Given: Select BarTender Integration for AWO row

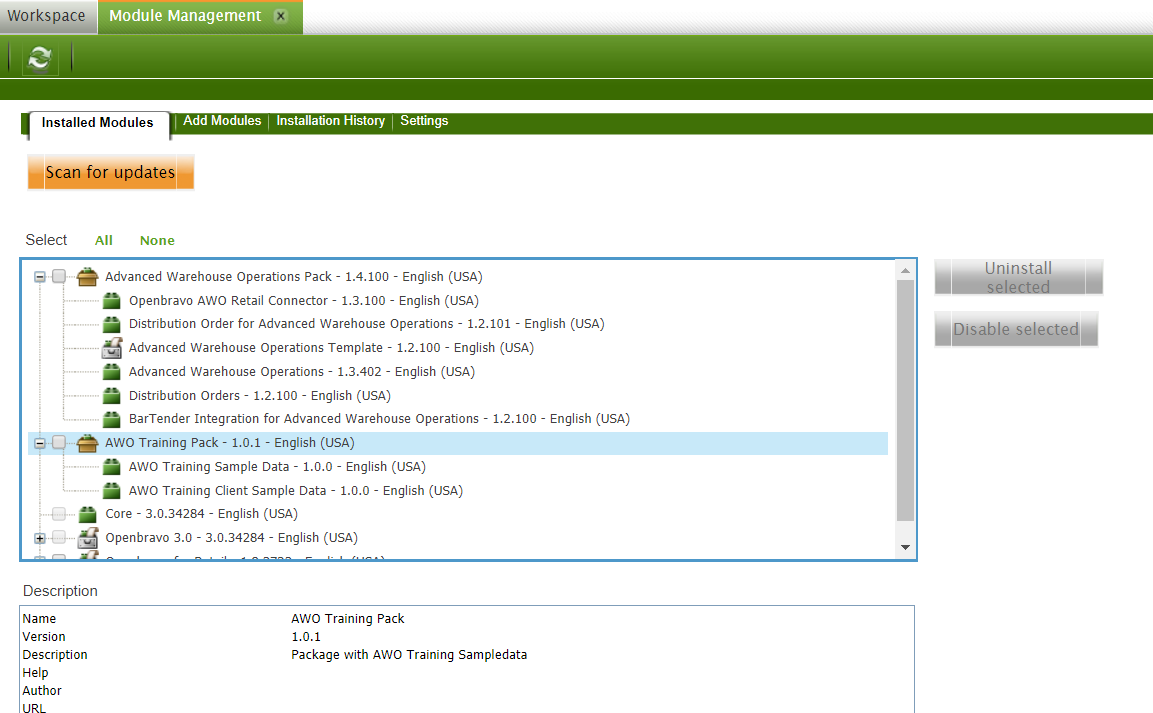Looking at the screenshot, I should coord(379,419).
